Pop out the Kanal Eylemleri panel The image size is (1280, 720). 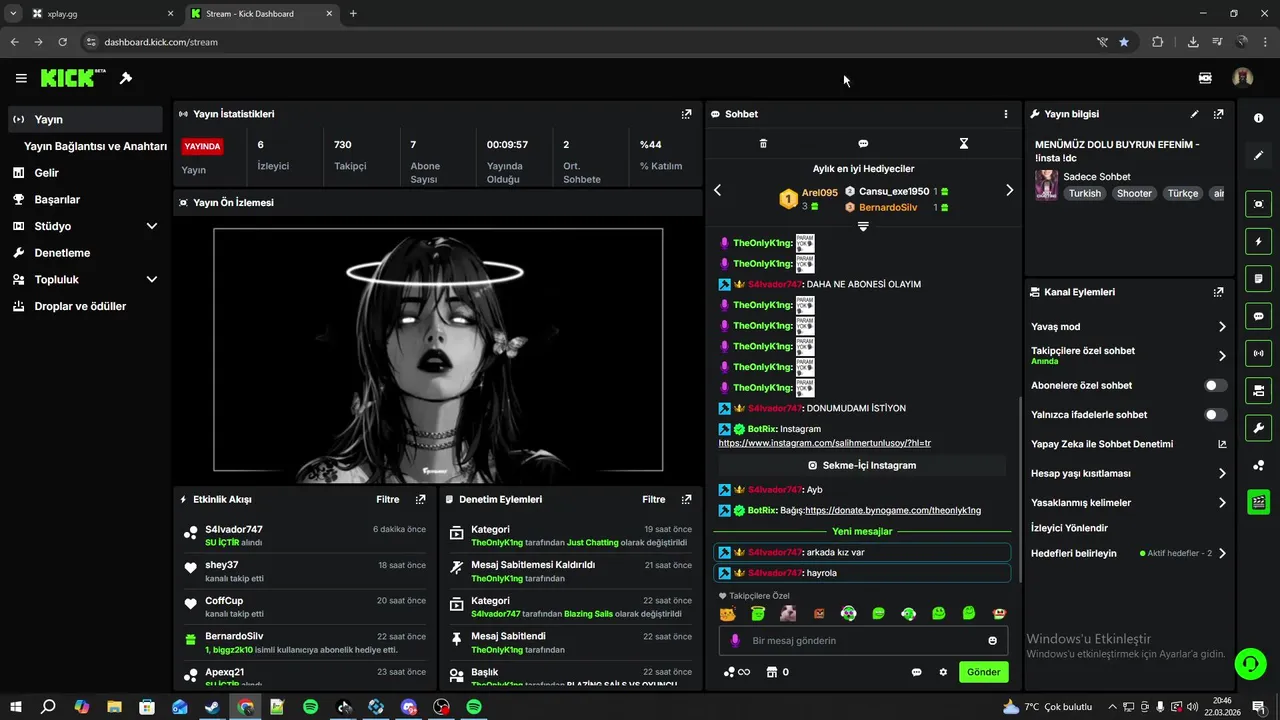(1218, 292)
